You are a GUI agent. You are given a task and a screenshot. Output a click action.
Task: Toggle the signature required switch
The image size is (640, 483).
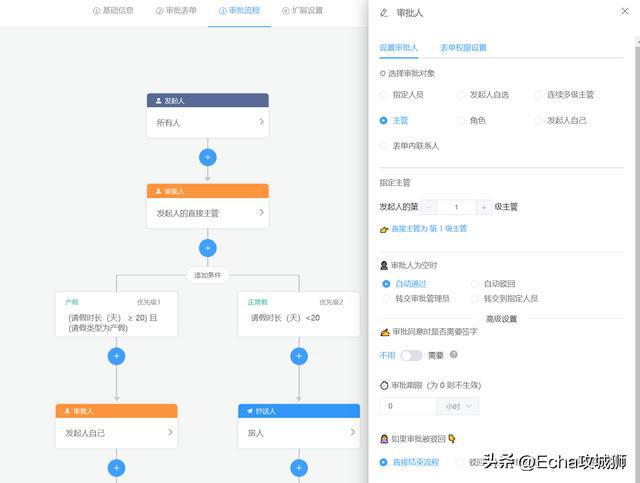pyautogui.click(x=411, y=355)
